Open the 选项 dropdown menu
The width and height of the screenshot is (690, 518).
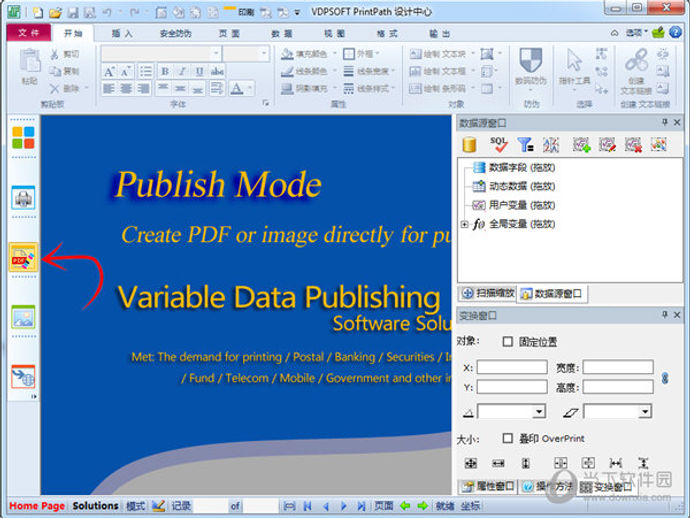(636, 32)
